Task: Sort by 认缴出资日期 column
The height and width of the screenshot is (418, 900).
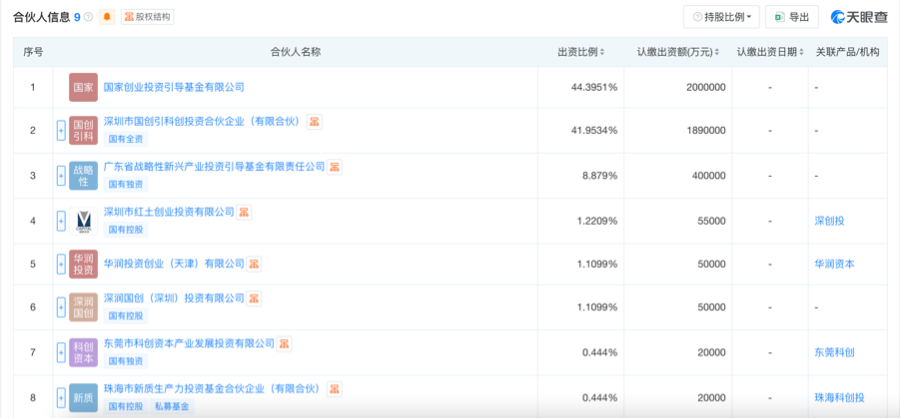Action: click(x=769, y=52)
